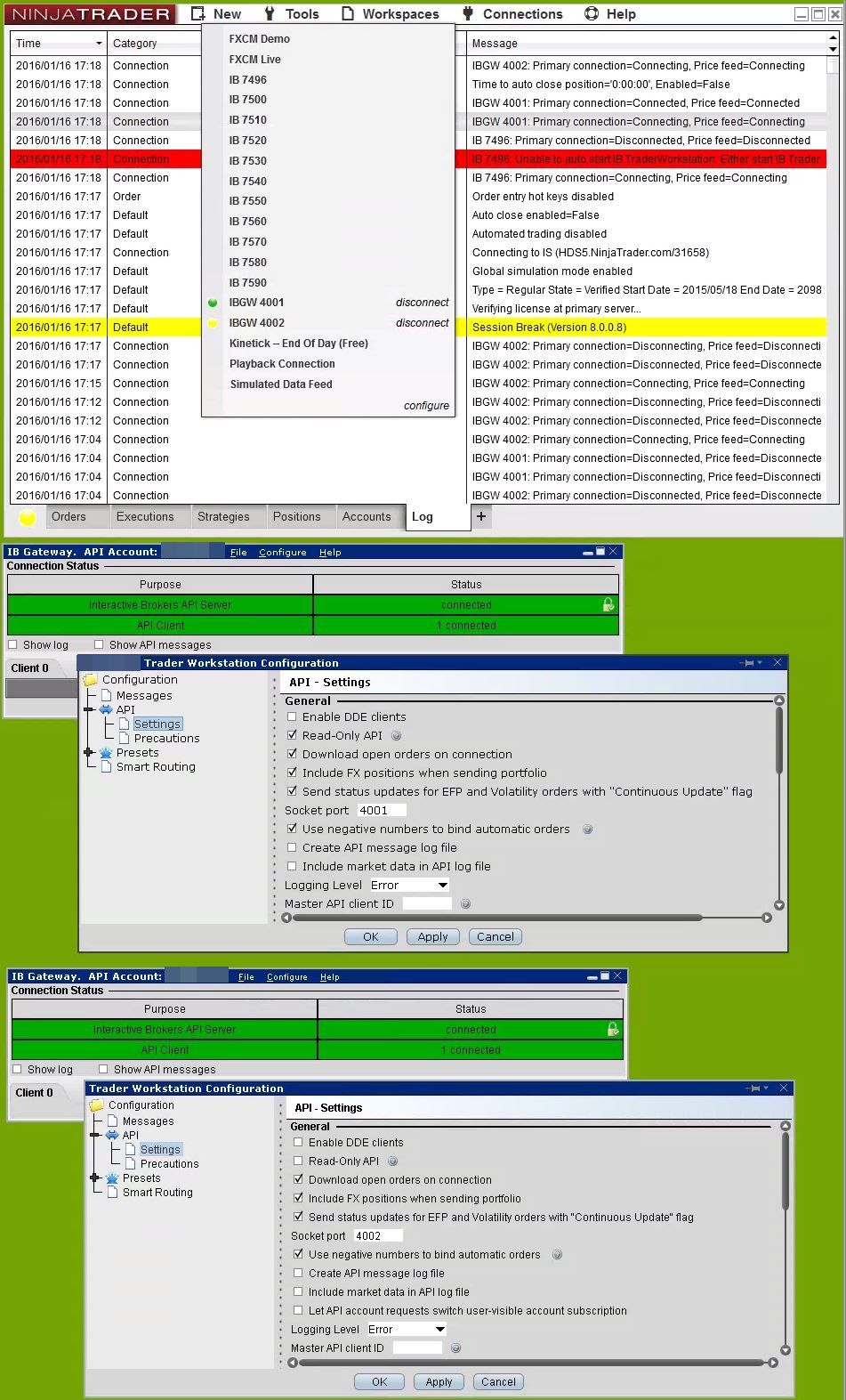The width and height of the screenshot is (846, 1400).
Task: Click the pin icon on port 4002 configuration title bar
Action: coord(753,1088)
